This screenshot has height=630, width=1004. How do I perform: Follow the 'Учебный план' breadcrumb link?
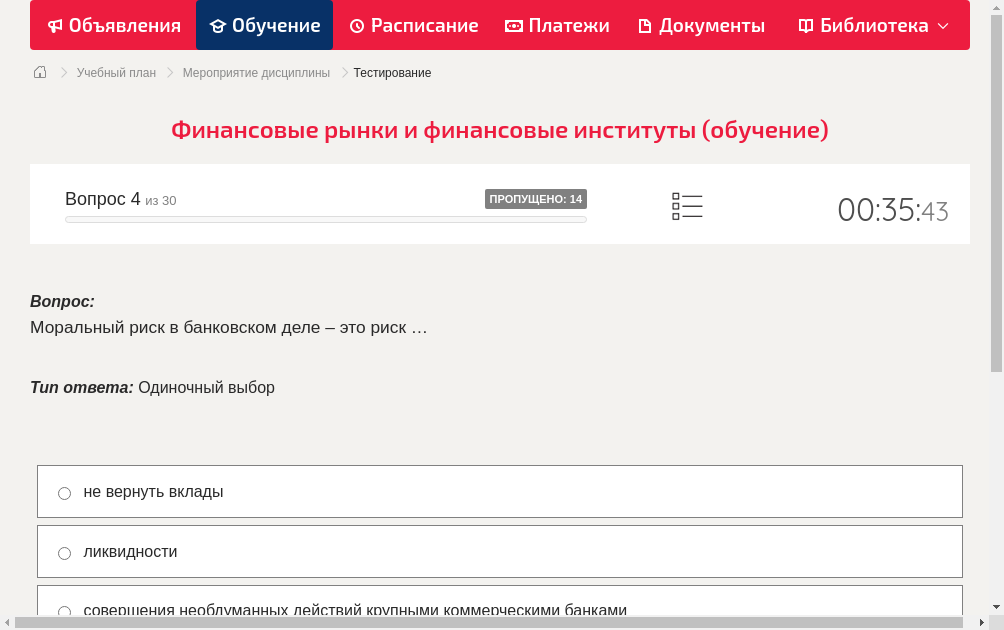coord(116,73)
